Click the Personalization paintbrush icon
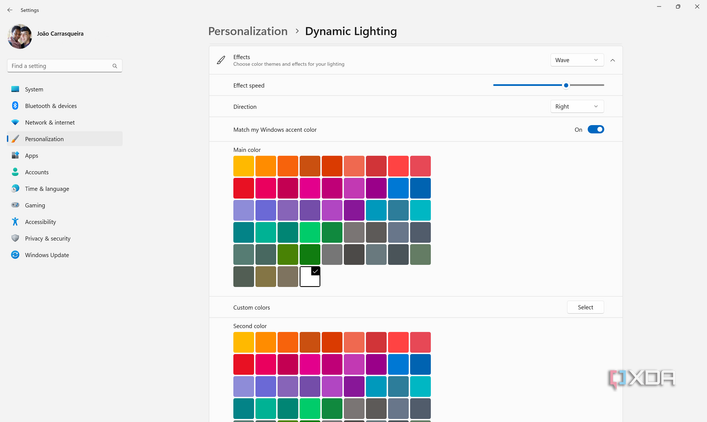The image size is (707, 422). (15, 139)
